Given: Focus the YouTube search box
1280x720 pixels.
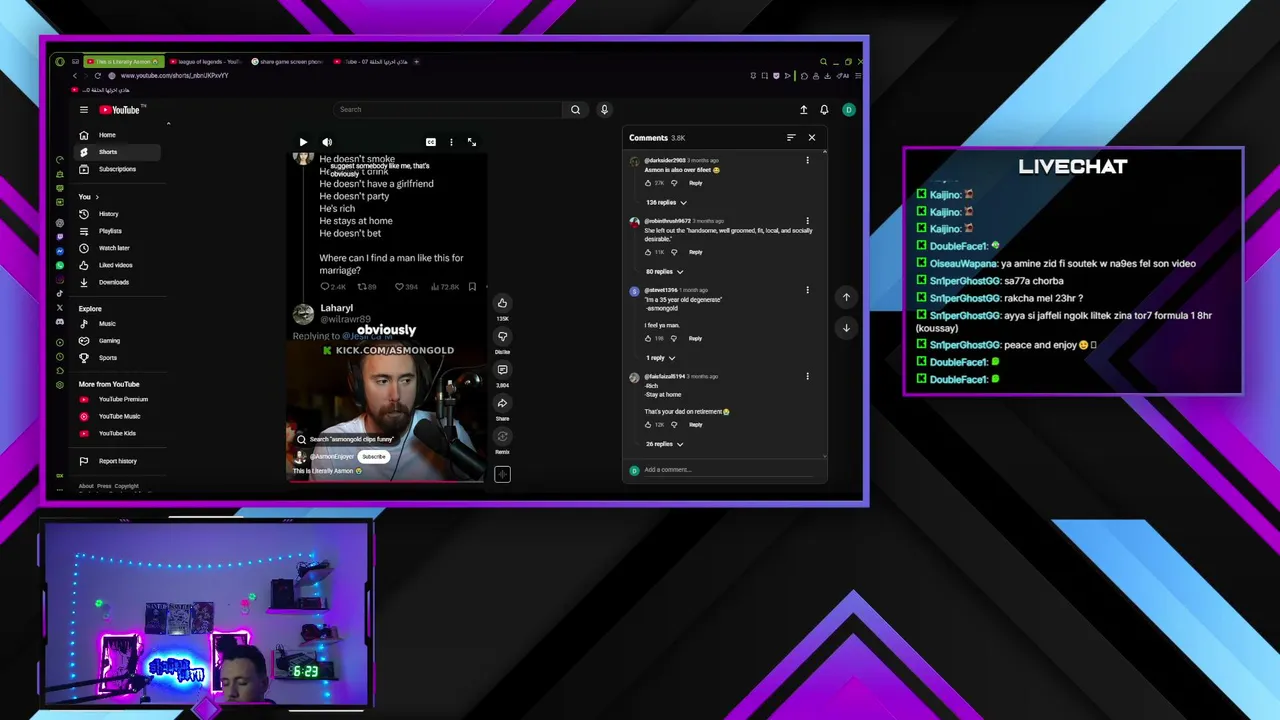Looking at the screenshot, I should click(x=448, y=110).
